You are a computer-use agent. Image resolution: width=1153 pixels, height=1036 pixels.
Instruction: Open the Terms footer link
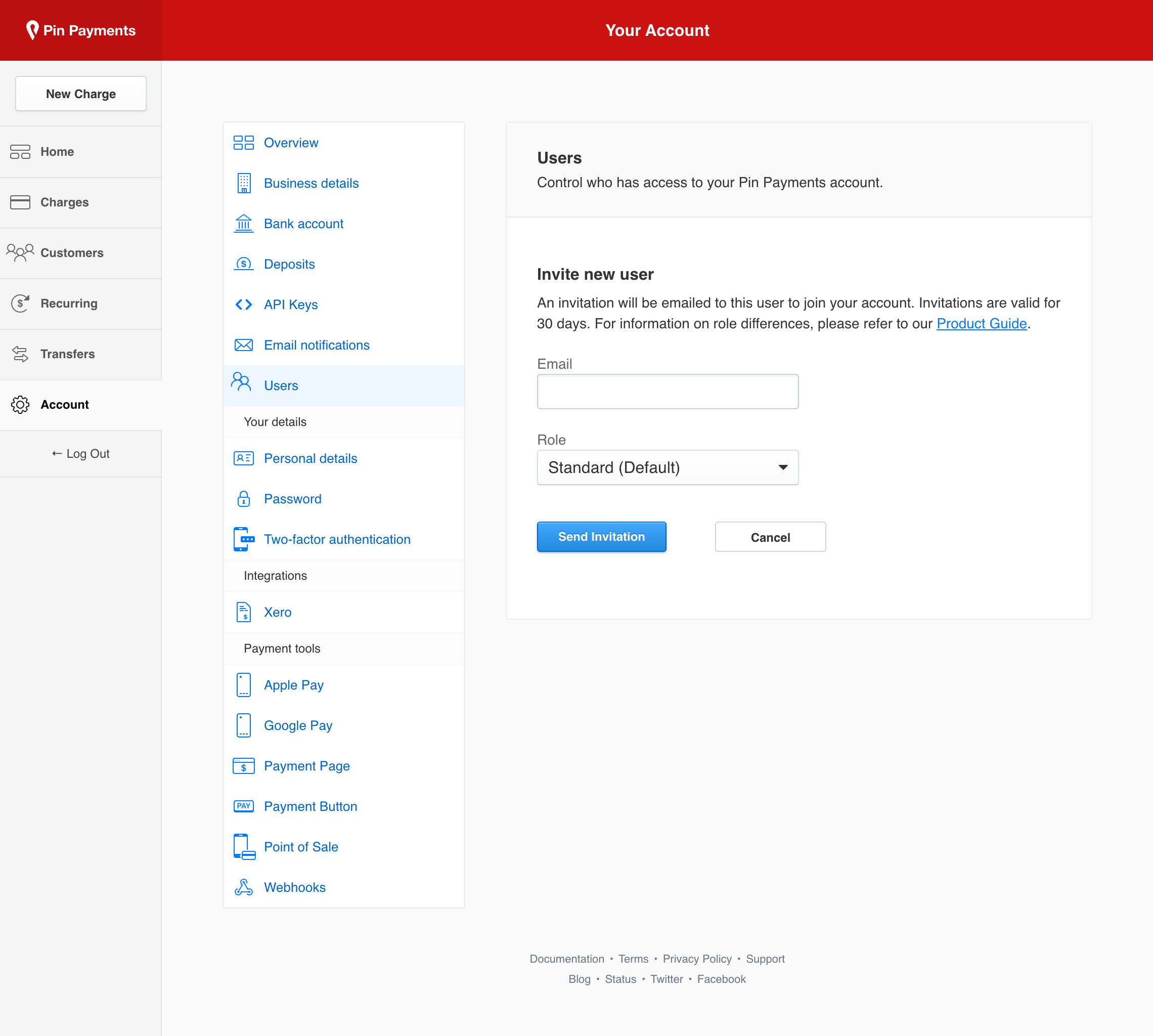[634, 959]
